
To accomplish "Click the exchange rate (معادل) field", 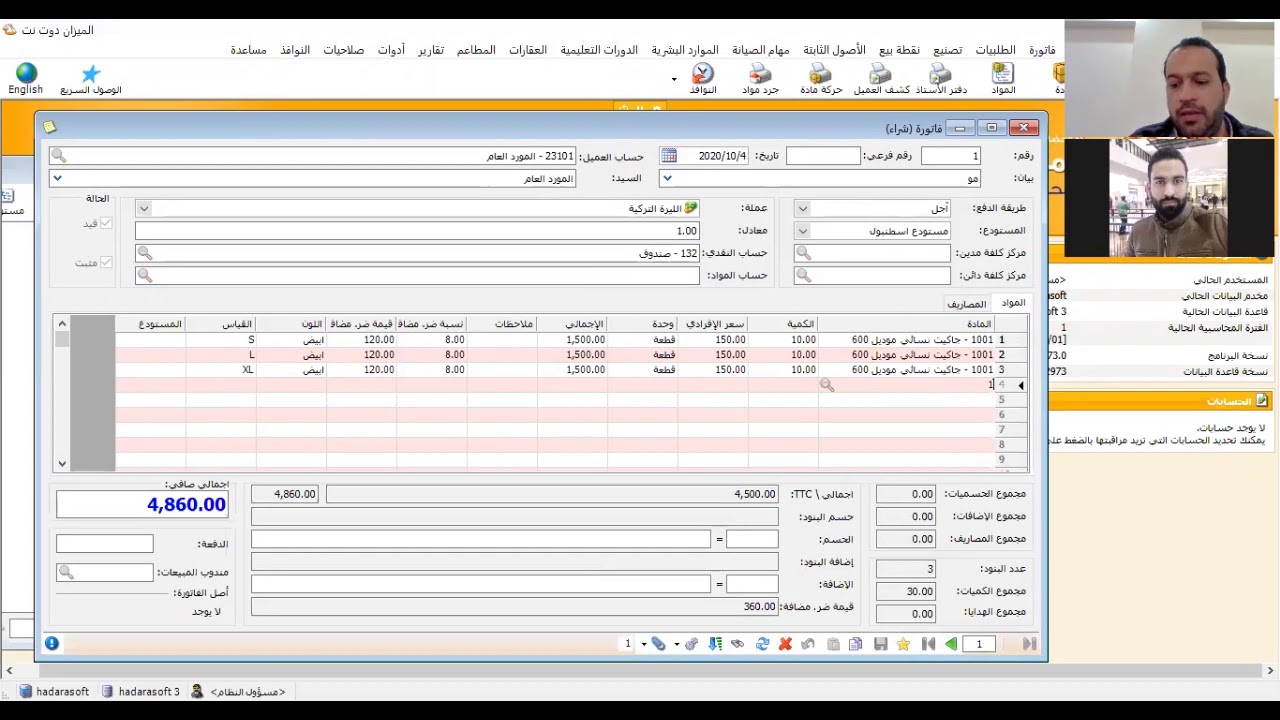I will (417, 231).
